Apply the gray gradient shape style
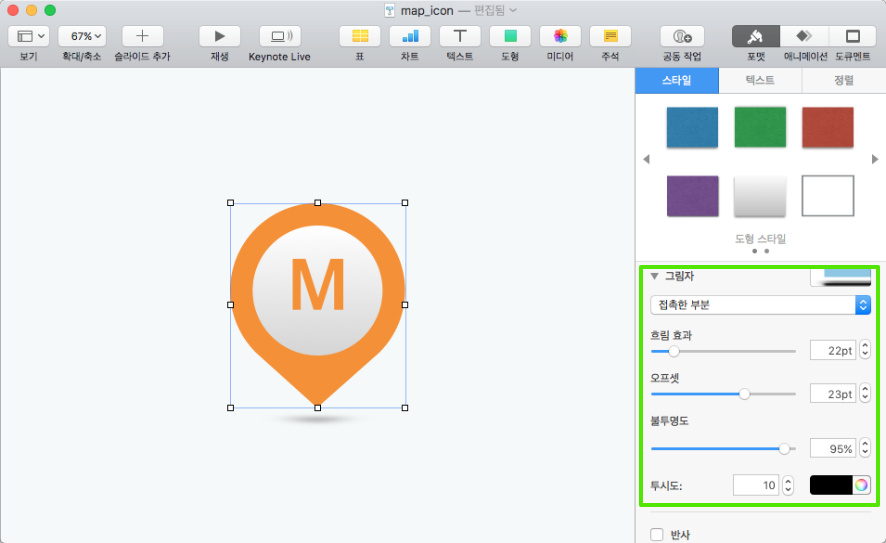Screen dimensions: 886x543 coord(760,196)
